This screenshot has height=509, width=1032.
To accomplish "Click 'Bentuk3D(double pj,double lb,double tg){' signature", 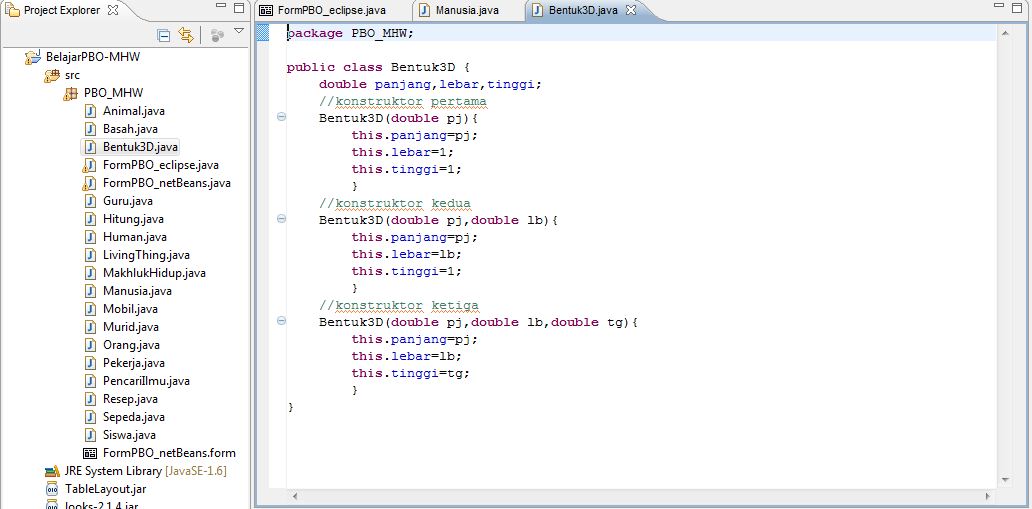I will click(x=478, y=322).
